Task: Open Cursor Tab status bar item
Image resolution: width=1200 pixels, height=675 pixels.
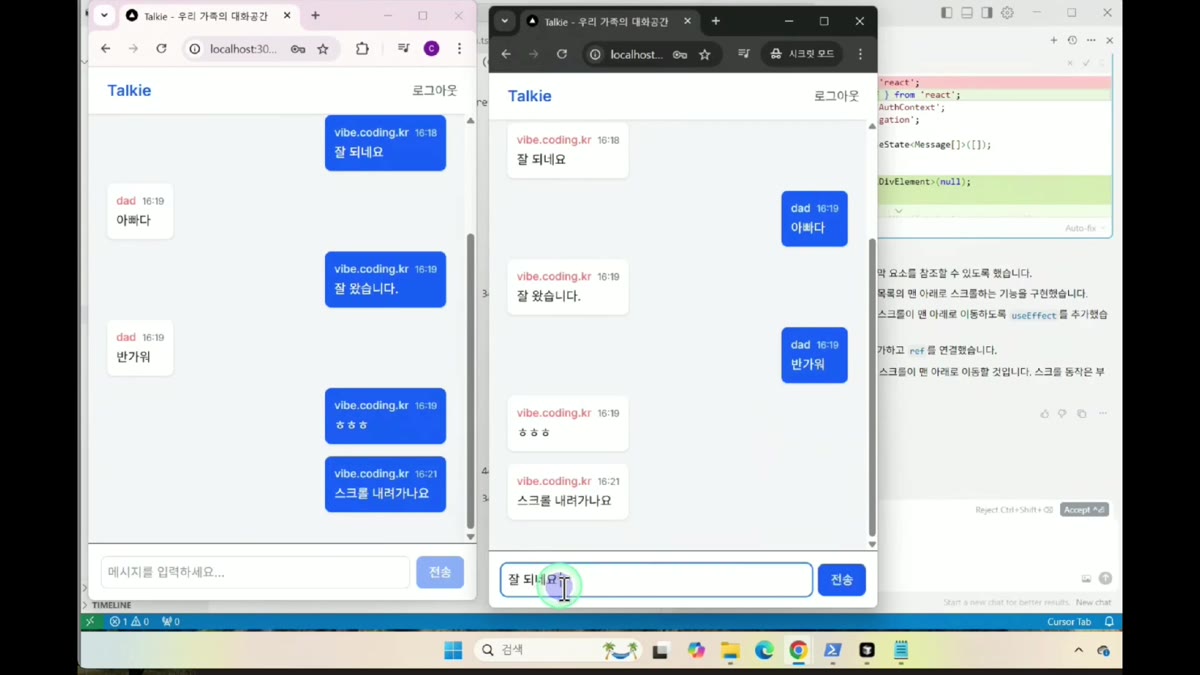Action: tap(1069, 622)
